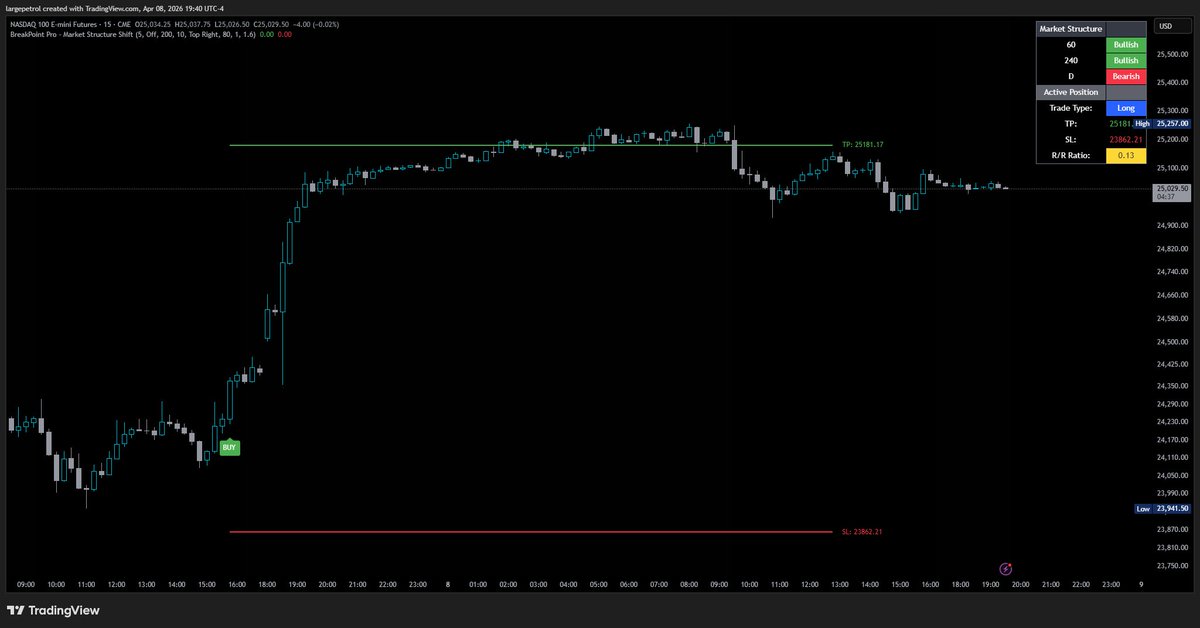
Task: Click the Market Structure table header
Action: [1070, 29]
